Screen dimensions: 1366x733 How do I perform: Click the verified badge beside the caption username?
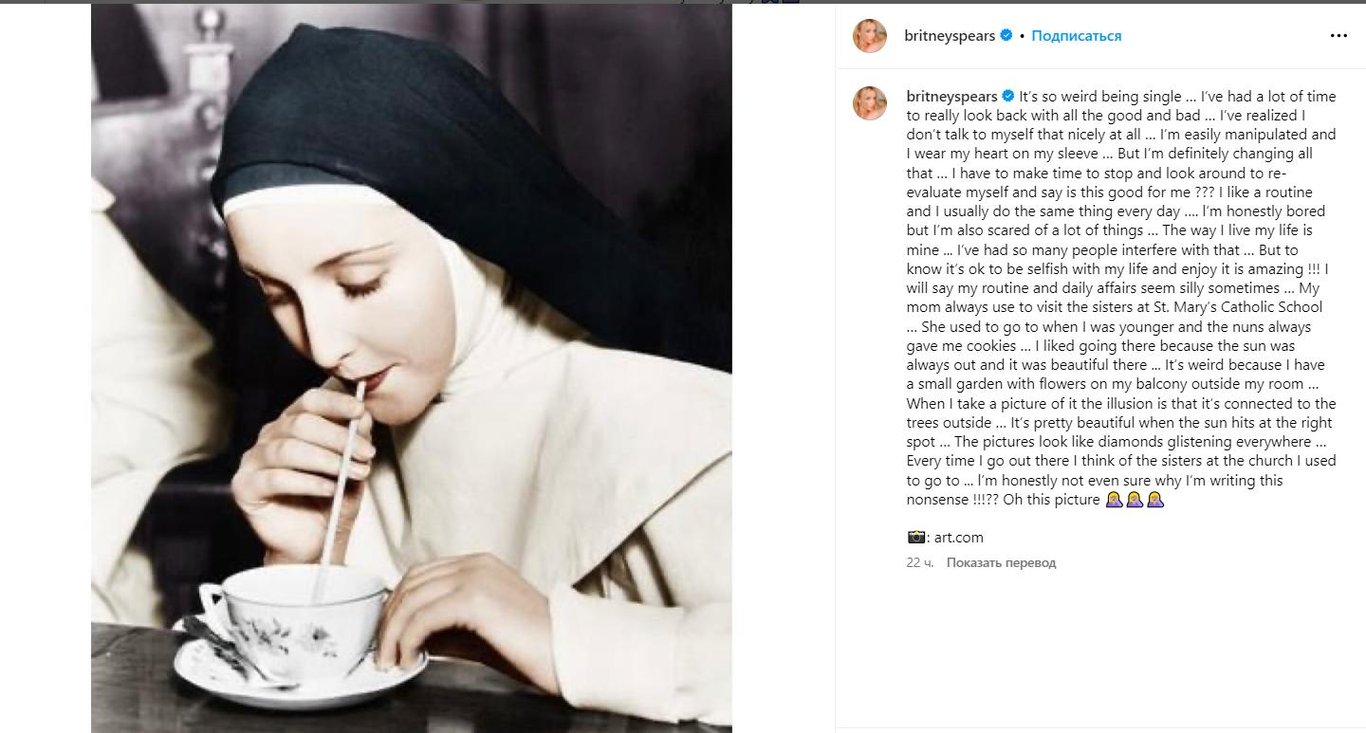point(1008,97)
